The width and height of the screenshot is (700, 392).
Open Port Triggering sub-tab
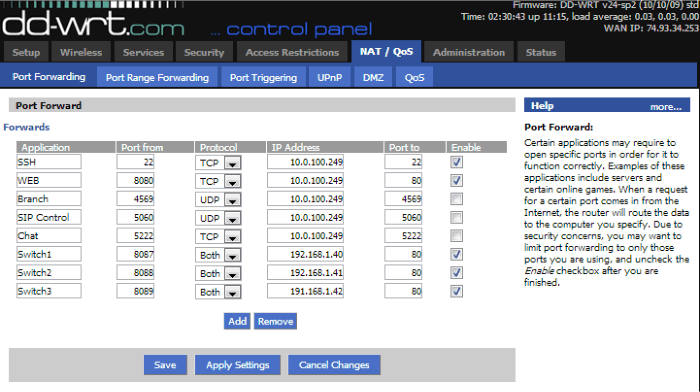pos(263,77)
